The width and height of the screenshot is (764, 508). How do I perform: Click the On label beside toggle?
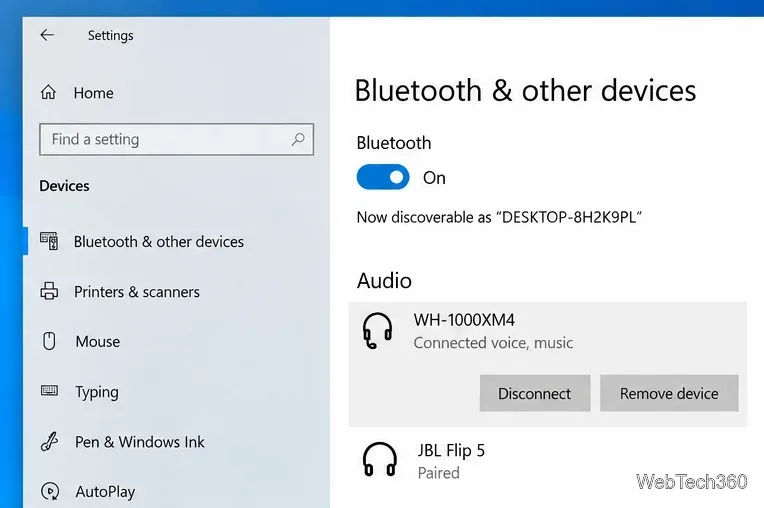point(434,178)
